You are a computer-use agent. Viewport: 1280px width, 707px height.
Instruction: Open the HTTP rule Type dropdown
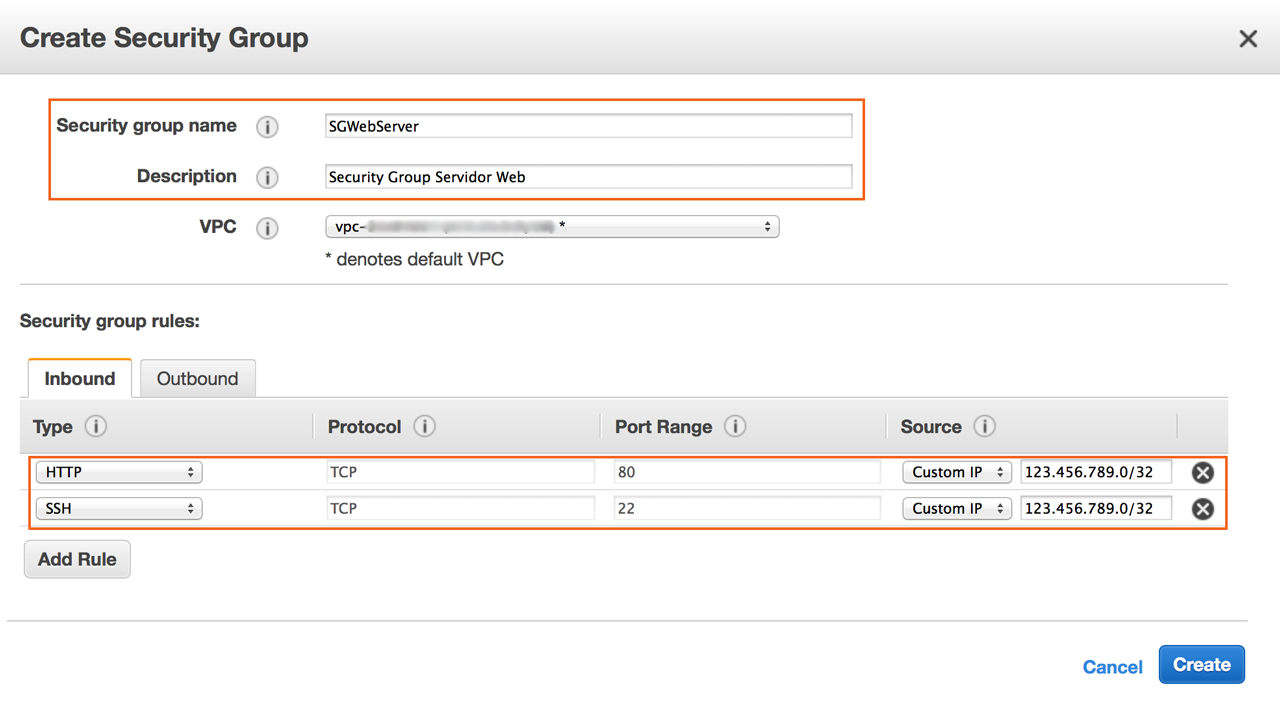coord(119,472)
